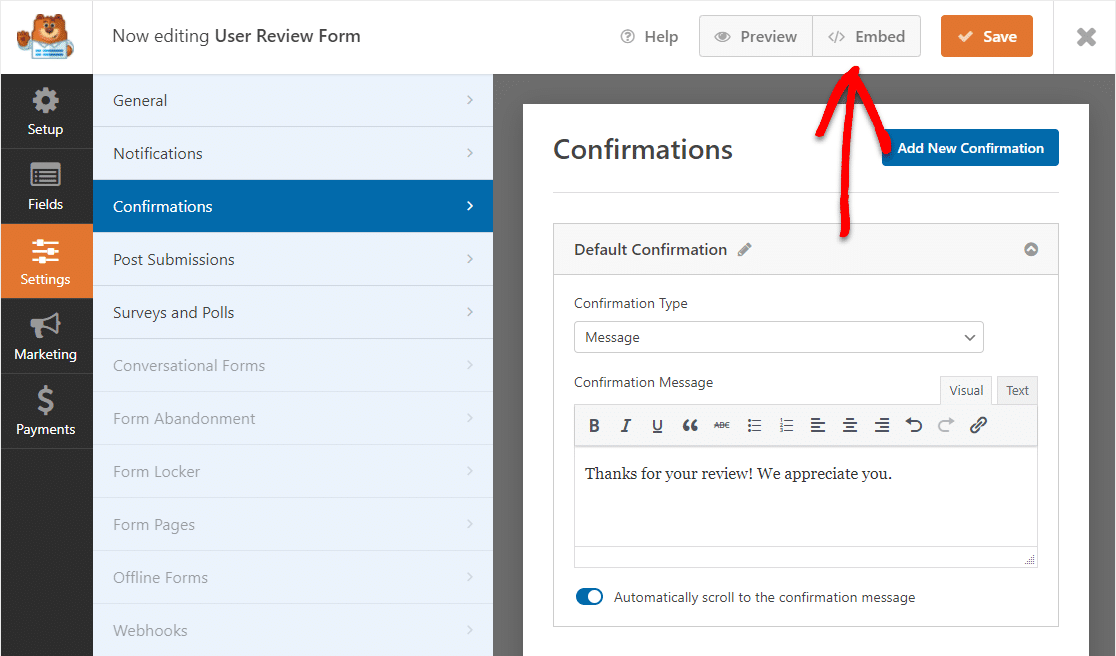This screenshot has width=1116, height=656.
Task: Open Offline Forms settings
Action: pos(293,578)
